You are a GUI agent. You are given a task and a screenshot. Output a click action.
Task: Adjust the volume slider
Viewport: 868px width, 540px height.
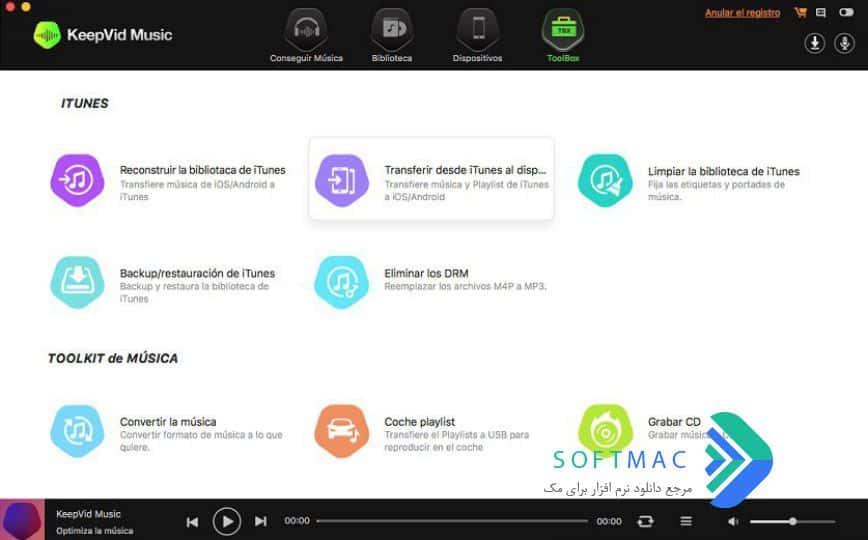point(793,521)
